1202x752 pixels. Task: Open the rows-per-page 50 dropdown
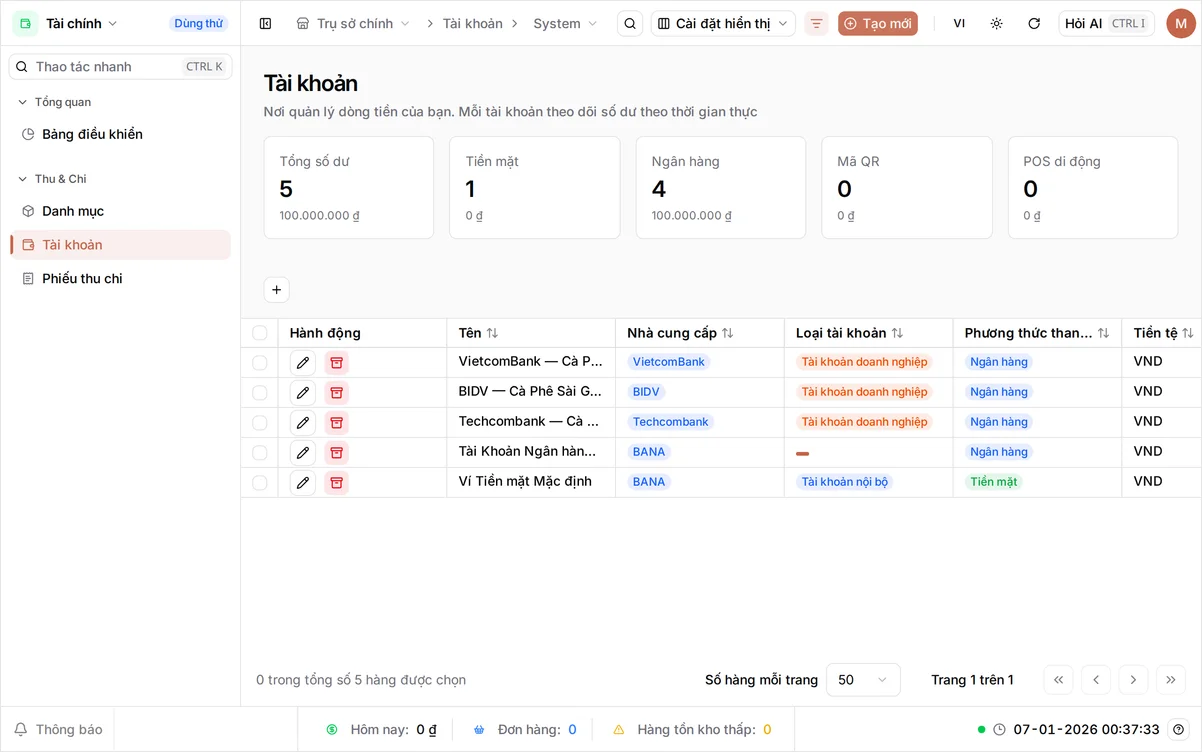pyautogui.click(x=863, y=680)
